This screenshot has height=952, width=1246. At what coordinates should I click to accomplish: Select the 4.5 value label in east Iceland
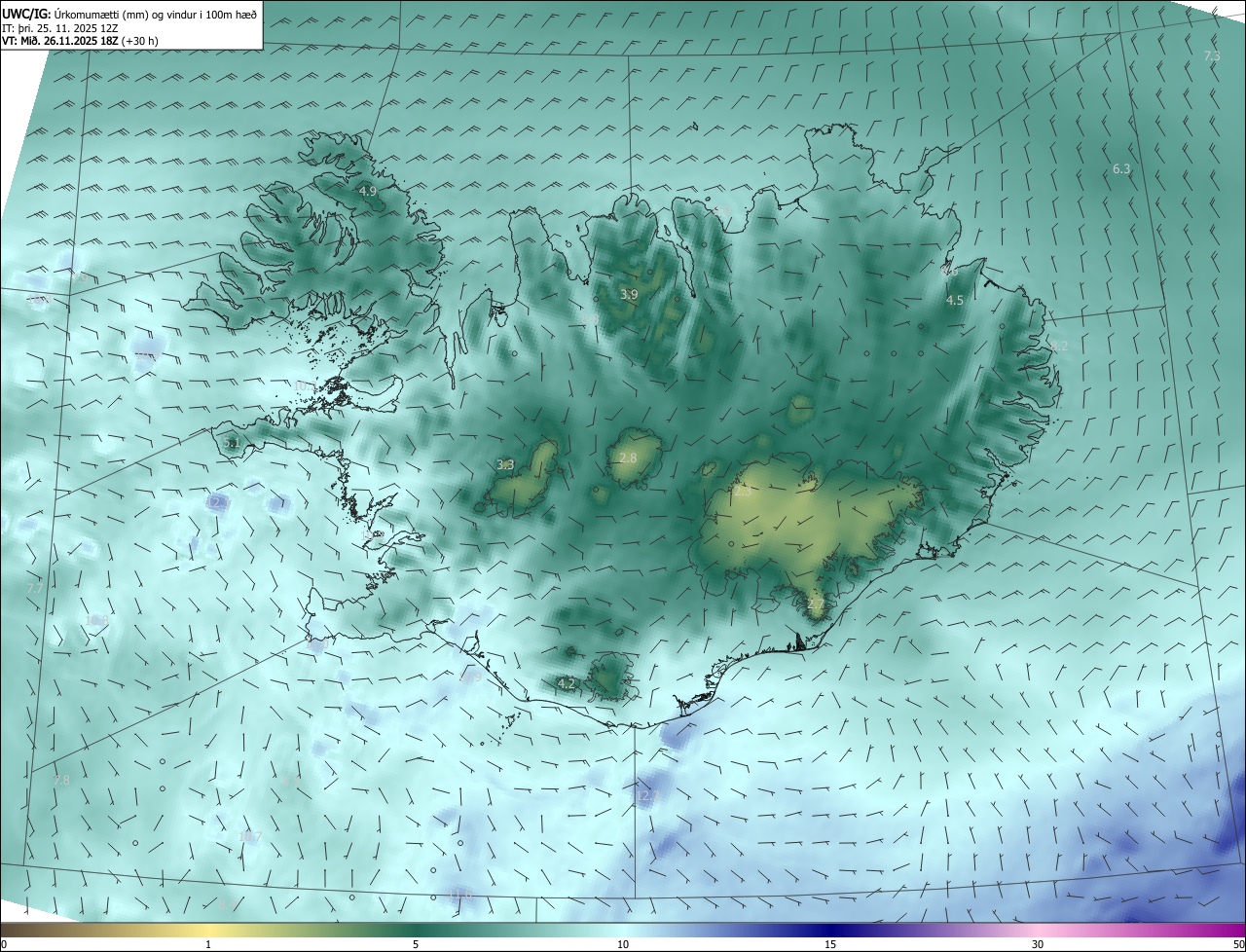point(955,301)
